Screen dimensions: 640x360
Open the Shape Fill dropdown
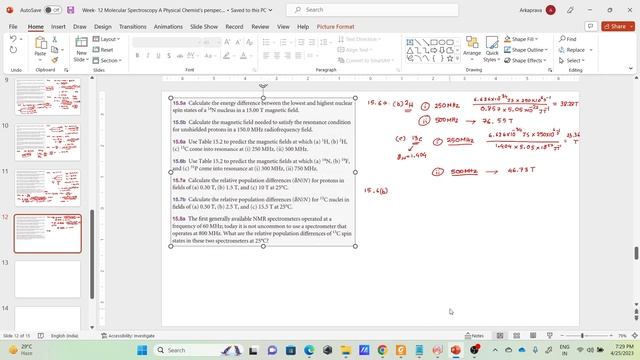(521, 39)
